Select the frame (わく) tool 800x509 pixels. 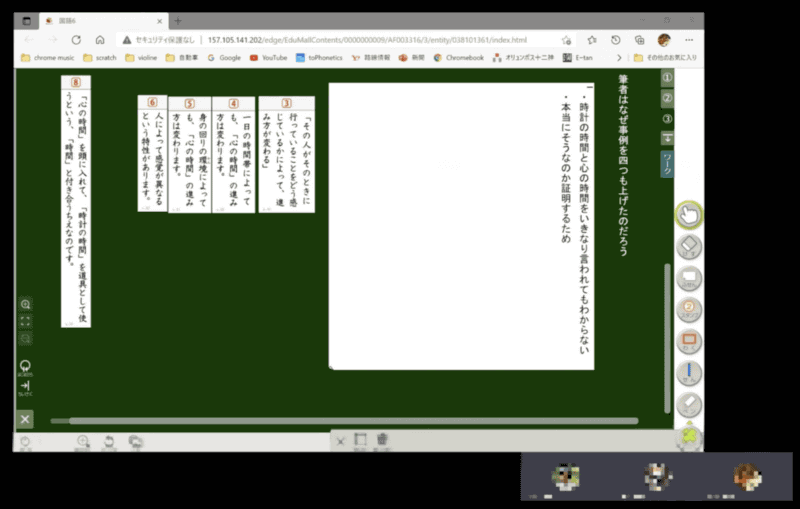click(689, 342)
